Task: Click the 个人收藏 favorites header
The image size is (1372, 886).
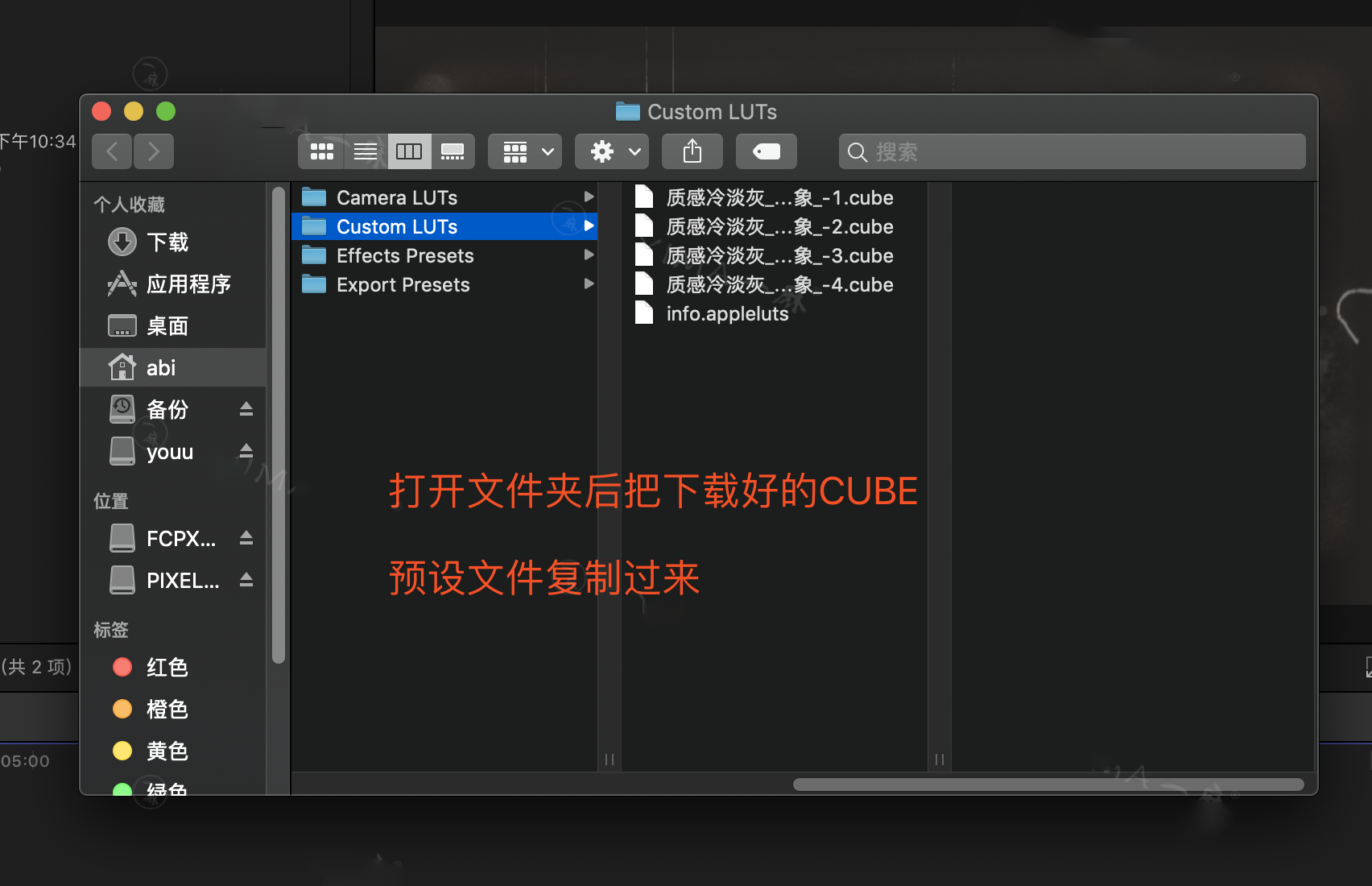Action: 129,205
